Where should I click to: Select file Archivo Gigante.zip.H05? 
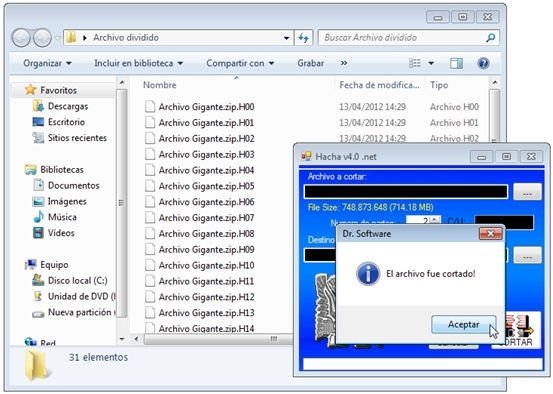pyautogui.click(x=206, y=186)
